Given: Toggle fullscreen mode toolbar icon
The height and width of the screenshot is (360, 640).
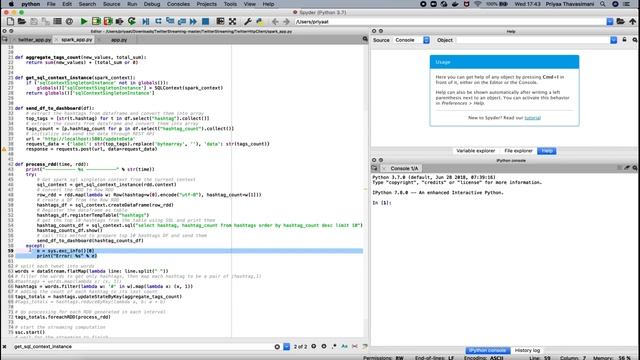Looking at the screenshot, I should click(x=232, y=22).
